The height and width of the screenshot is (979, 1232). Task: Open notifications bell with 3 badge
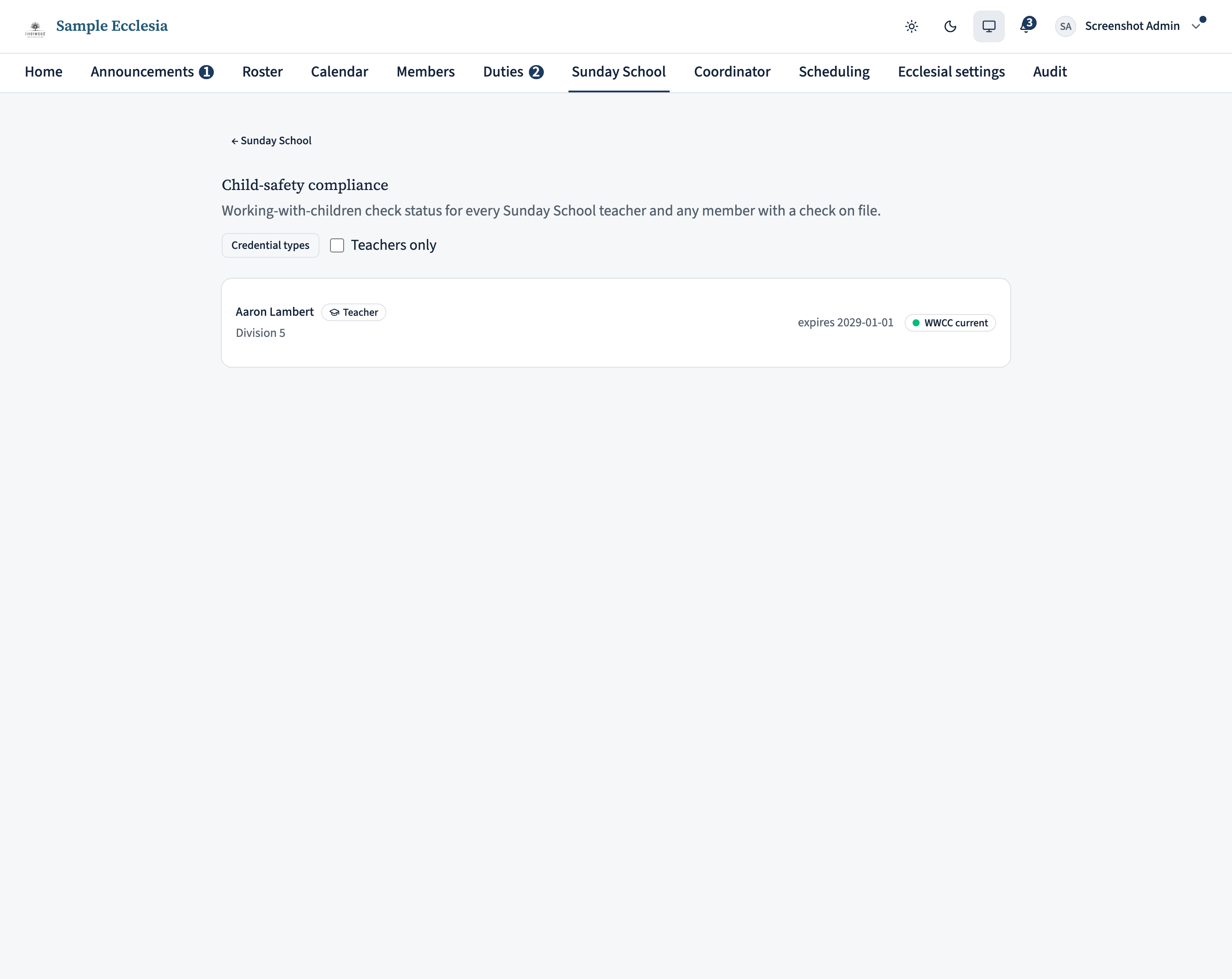(1027, 26)
